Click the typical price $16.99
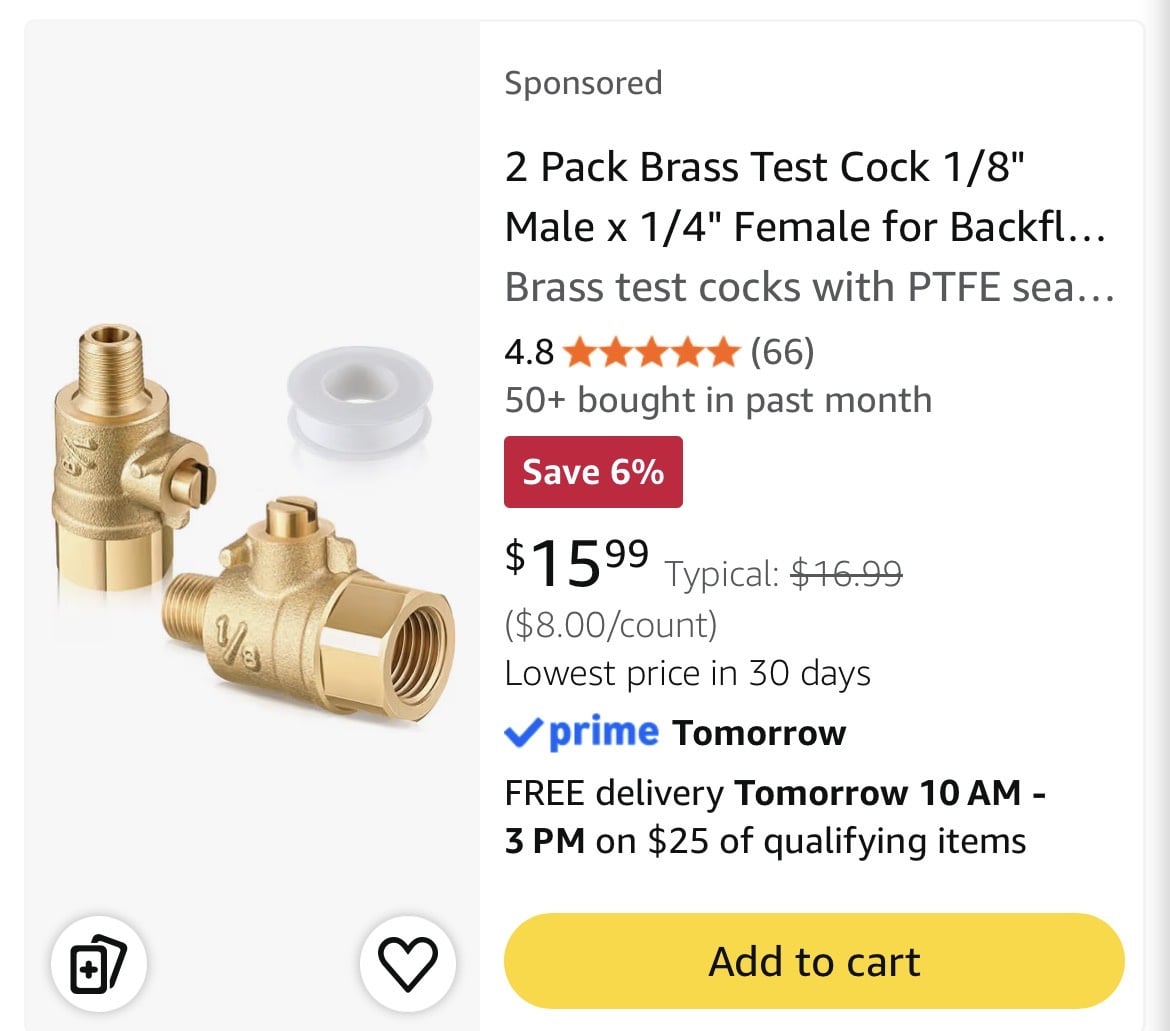This screenshot has width=1170, height=1031. coord(846,574)
